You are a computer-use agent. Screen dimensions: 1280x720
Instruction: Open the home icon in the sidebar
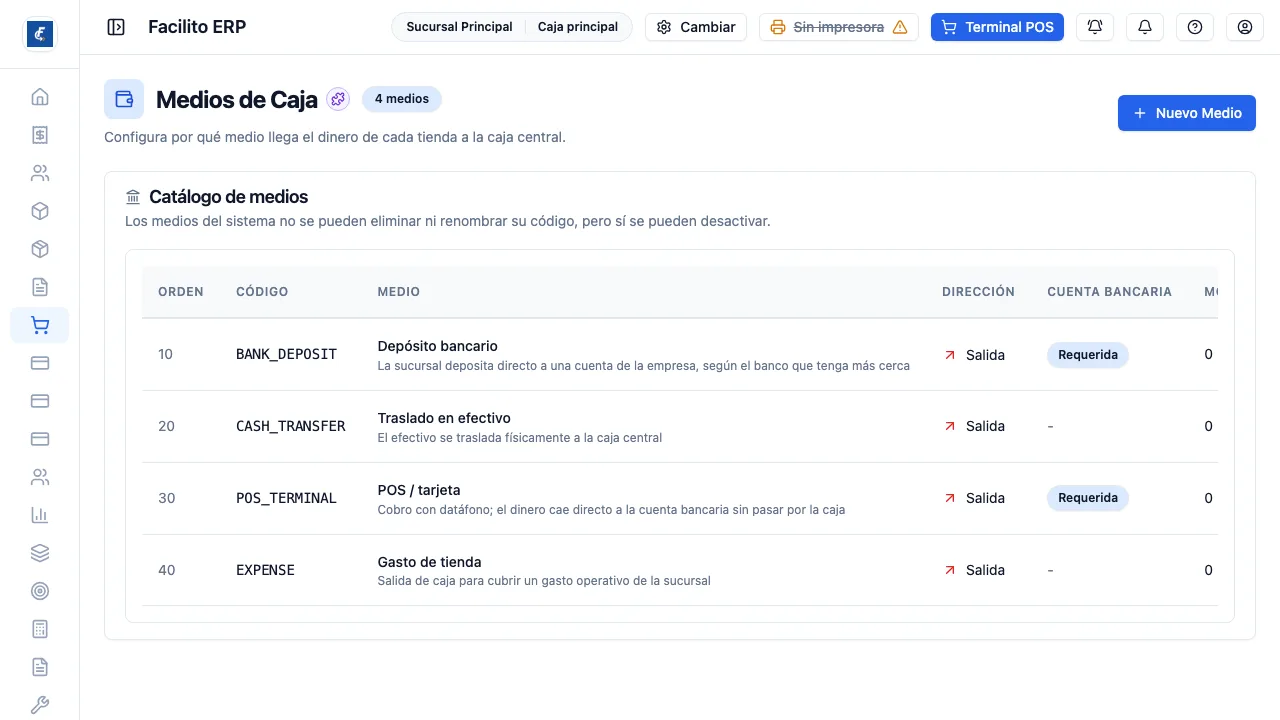[40, 97]
